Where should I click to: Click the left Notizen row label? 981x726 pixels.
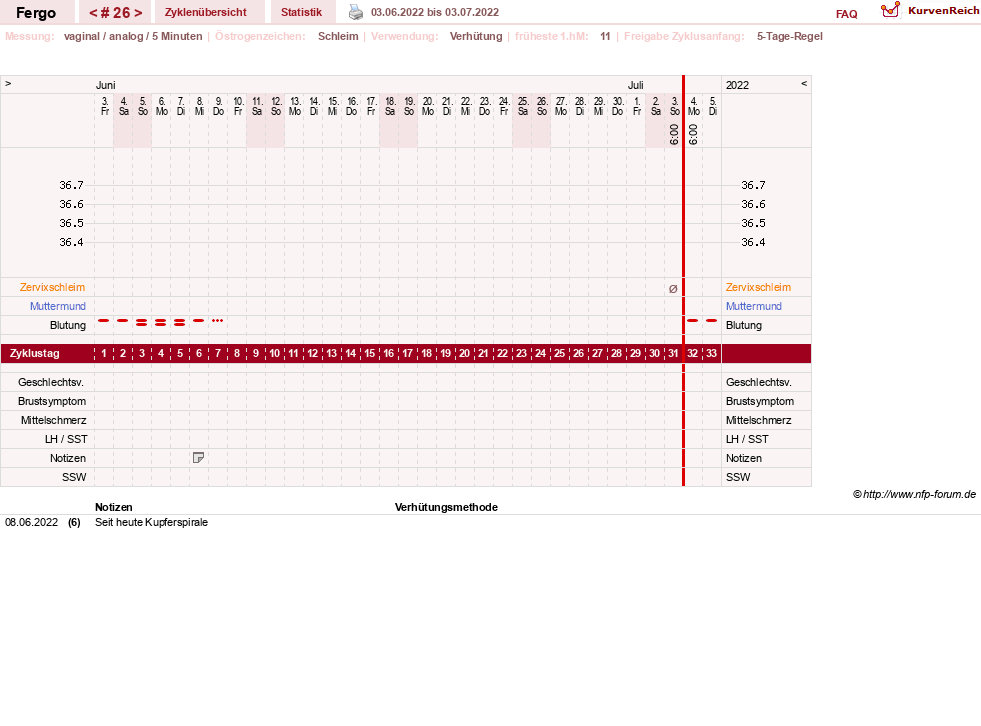coord(68,458)
